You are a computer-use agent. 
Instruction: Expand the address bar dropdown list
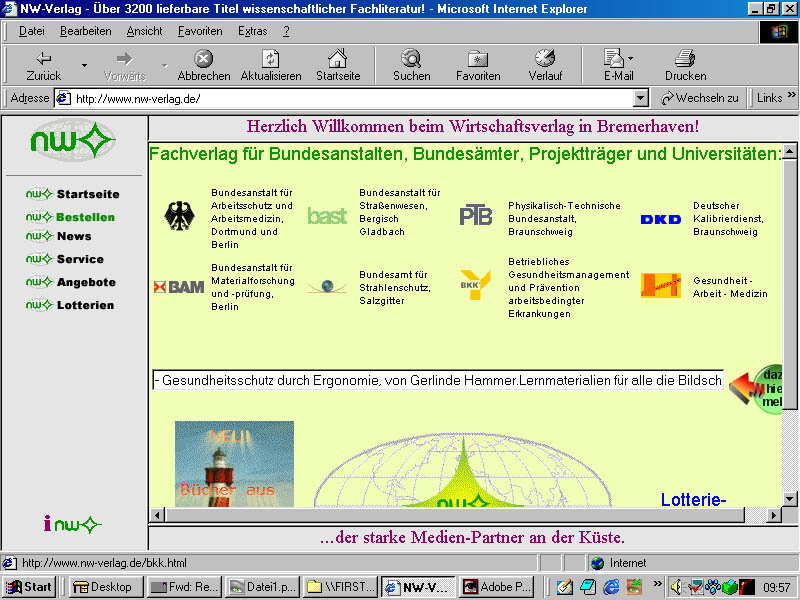[640, 98]
